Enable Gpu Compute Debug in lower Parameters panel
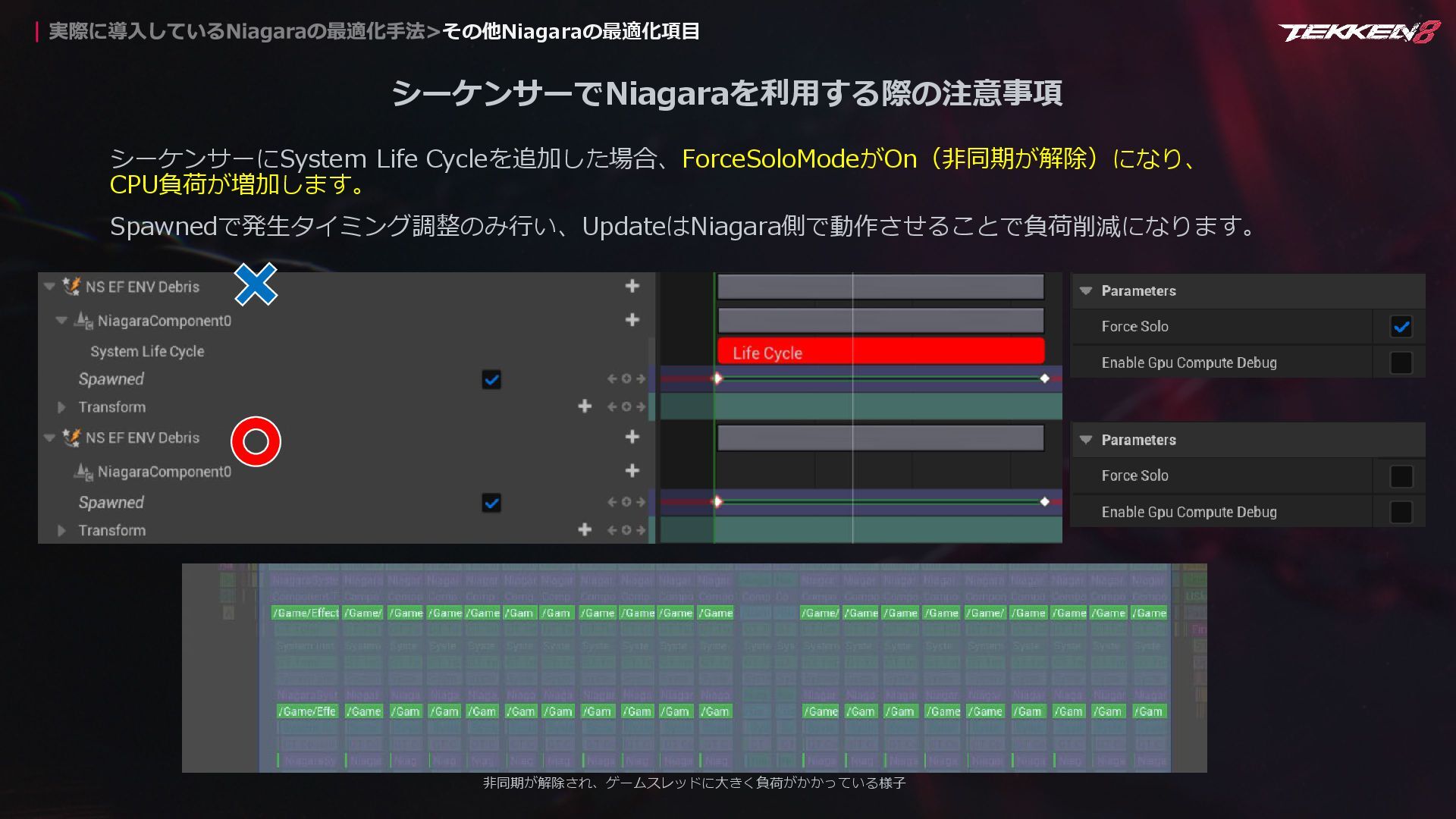The width and height of the screenshot is (1456, 819). tap(1401, 512)
